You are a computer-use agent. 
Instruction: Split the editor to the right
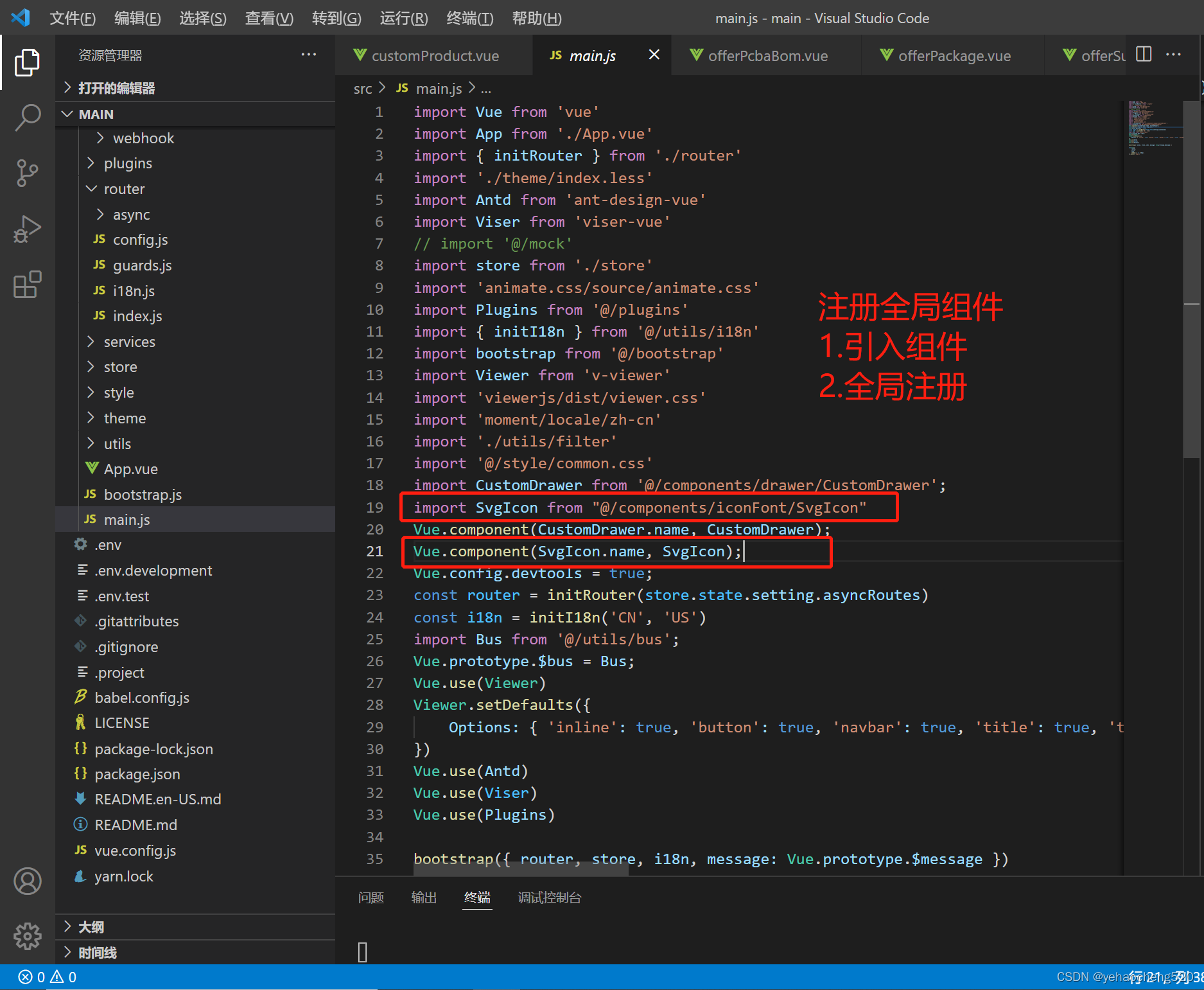(x=1144, y=54)
